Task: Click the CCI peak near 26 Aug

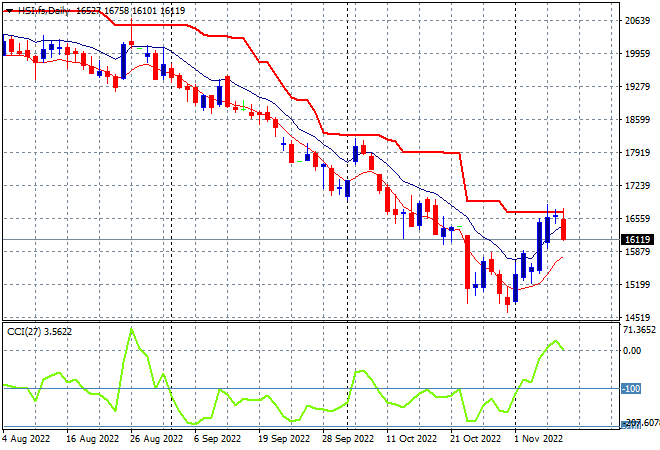Action: [131, 329]
